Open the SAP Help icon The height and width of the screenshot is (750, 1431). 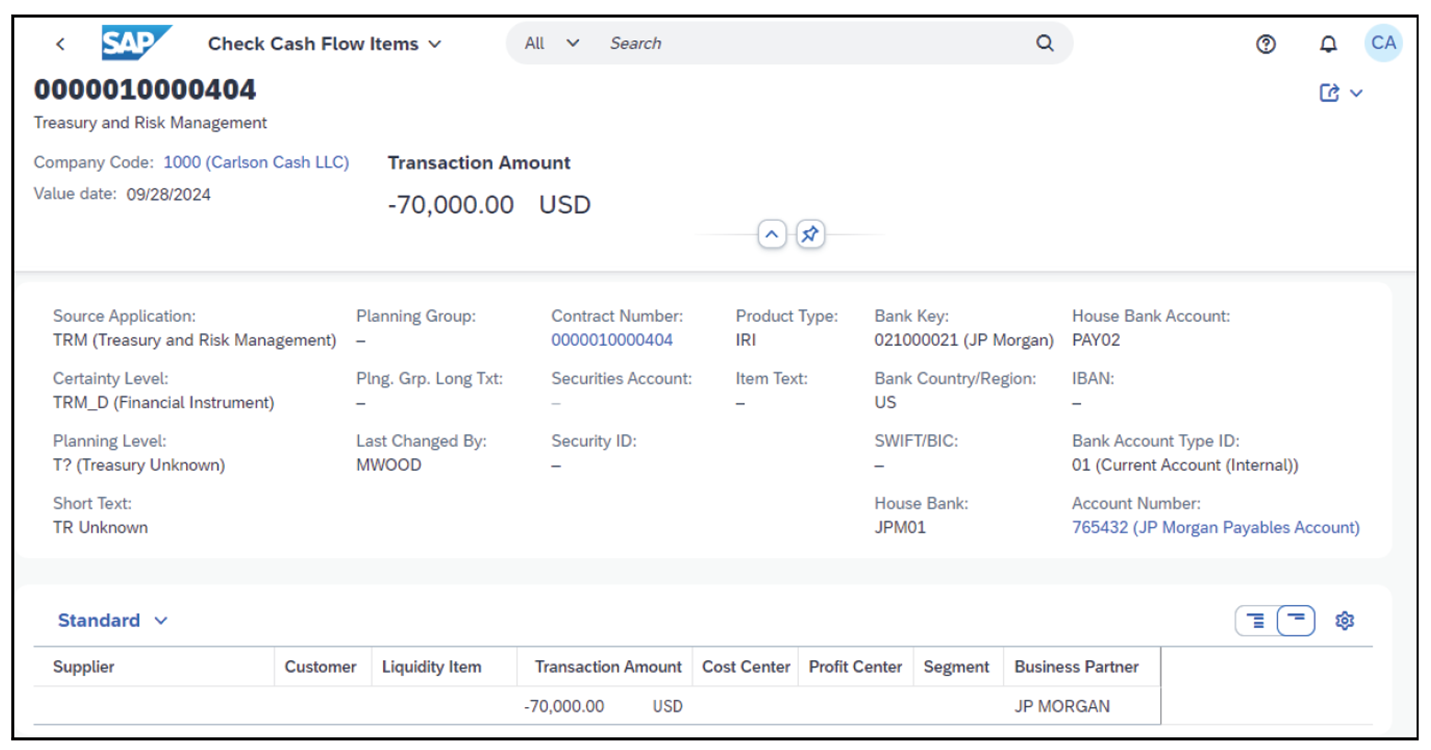(x=1266, y=44)
